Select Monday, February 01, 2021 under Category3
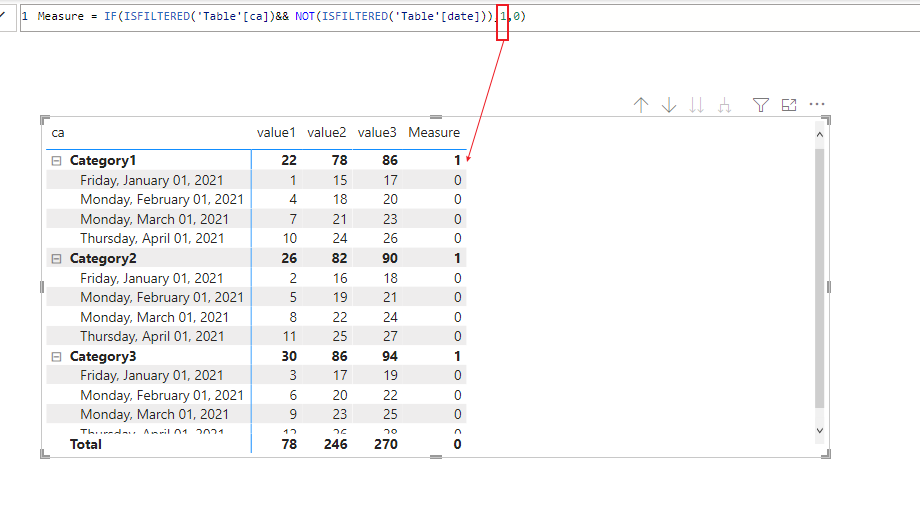 [162, 395]
